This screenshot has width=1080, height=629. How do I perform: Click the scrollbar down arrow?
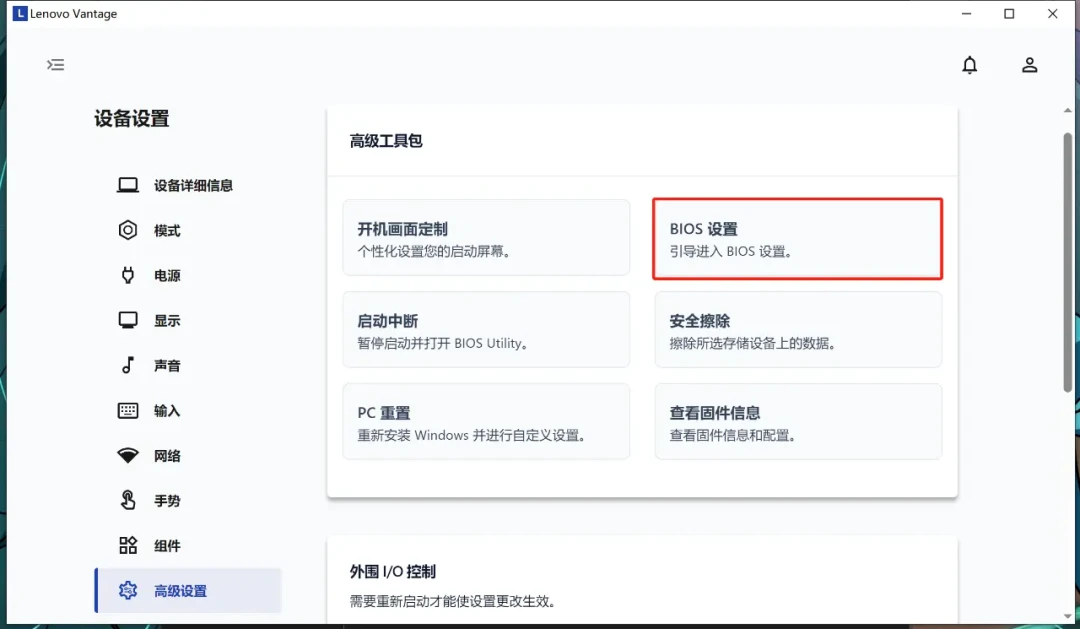coord(1068,616)
